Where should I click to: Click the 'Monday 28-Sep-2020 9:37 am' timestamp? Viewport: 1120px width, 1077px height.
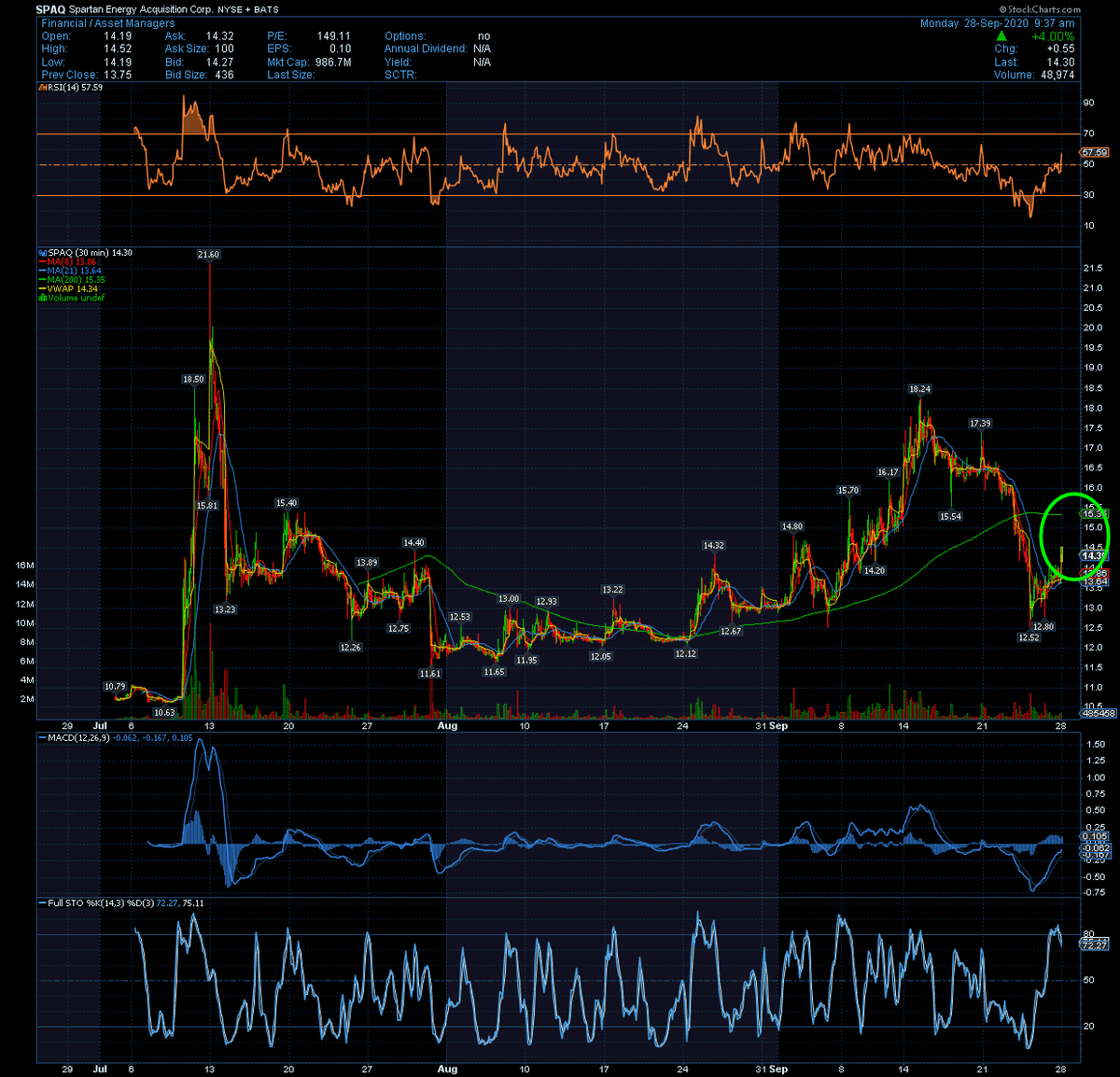tap(997, 23)
